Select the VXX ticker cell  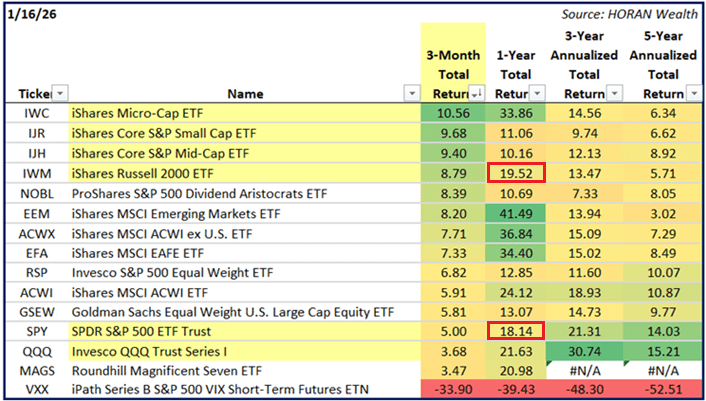(x=37, y=389)
